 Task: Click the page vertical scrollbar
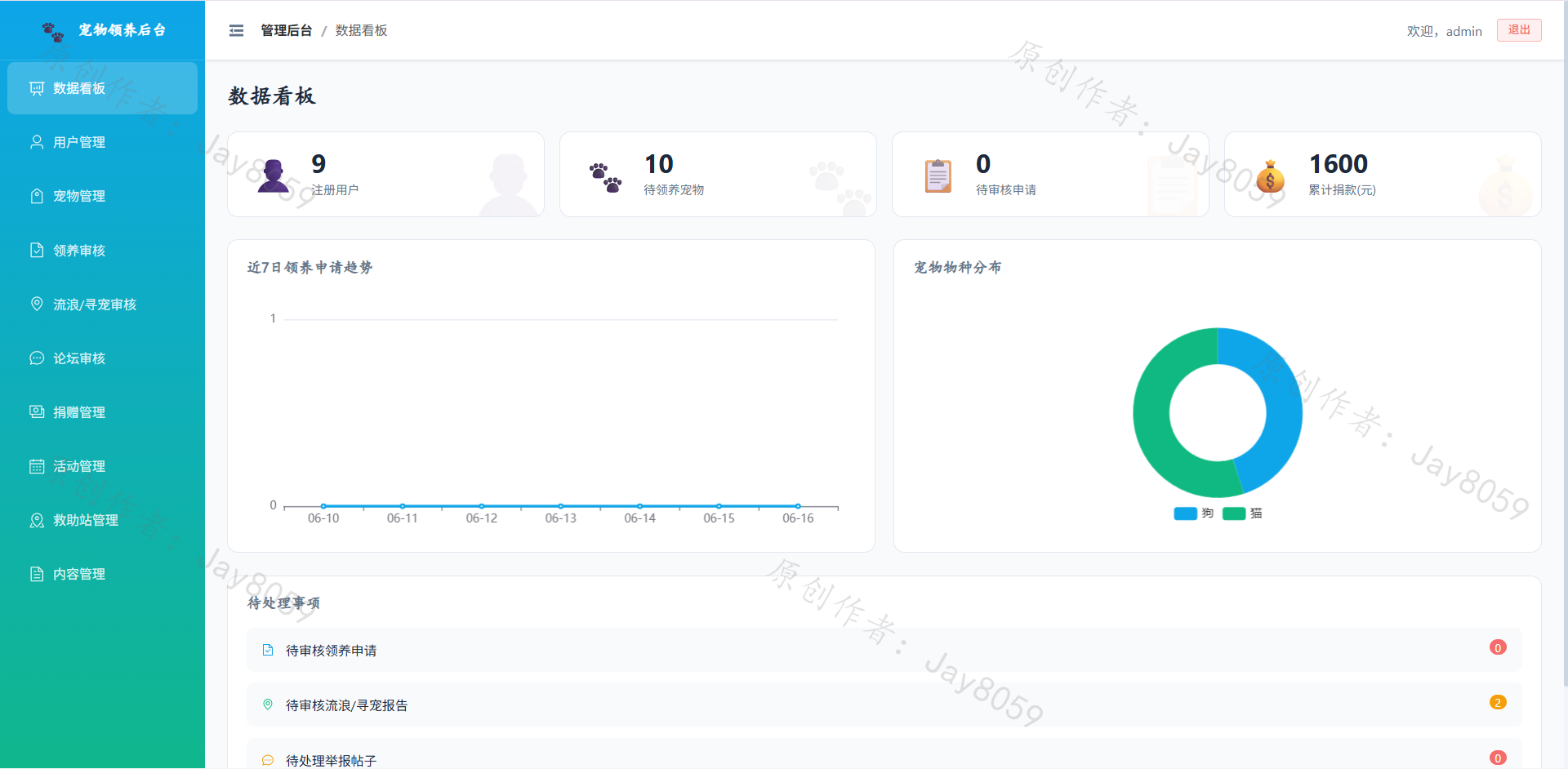click(x=1565, y=343)
